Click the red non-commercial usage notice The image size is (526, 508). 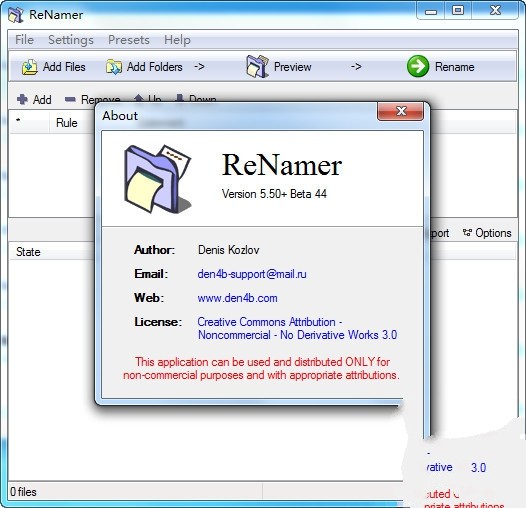pos(261,368)
